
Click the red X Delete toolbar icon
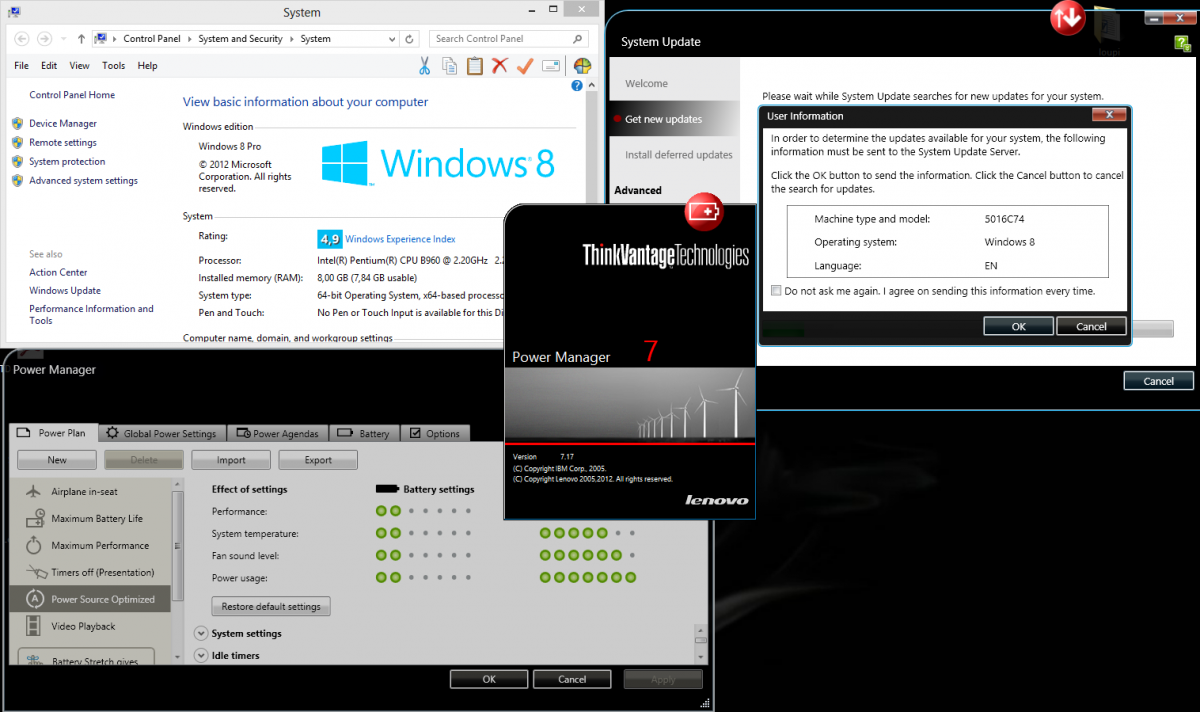pyautogui.click(x=500, y=66)
